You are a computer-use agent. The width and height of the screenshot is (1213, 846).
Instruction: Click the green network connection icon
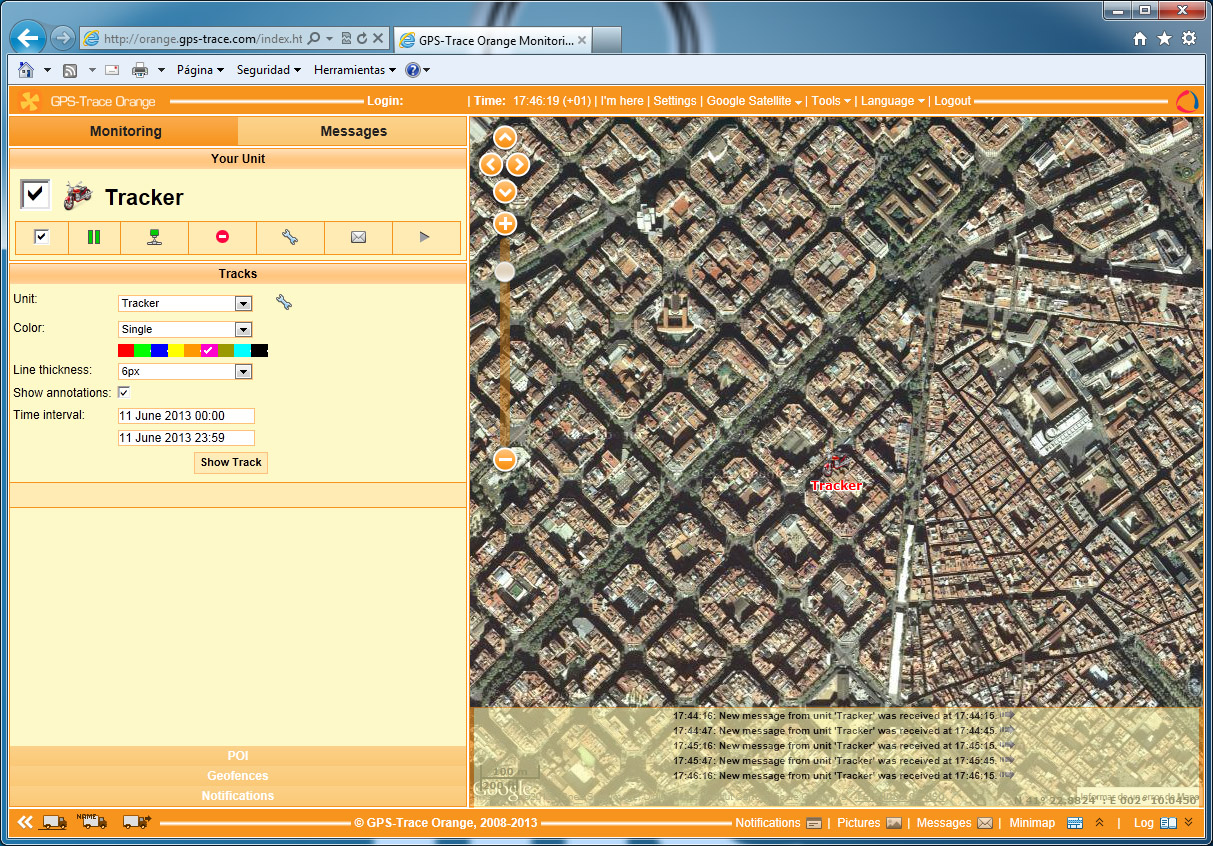point(154,237)
